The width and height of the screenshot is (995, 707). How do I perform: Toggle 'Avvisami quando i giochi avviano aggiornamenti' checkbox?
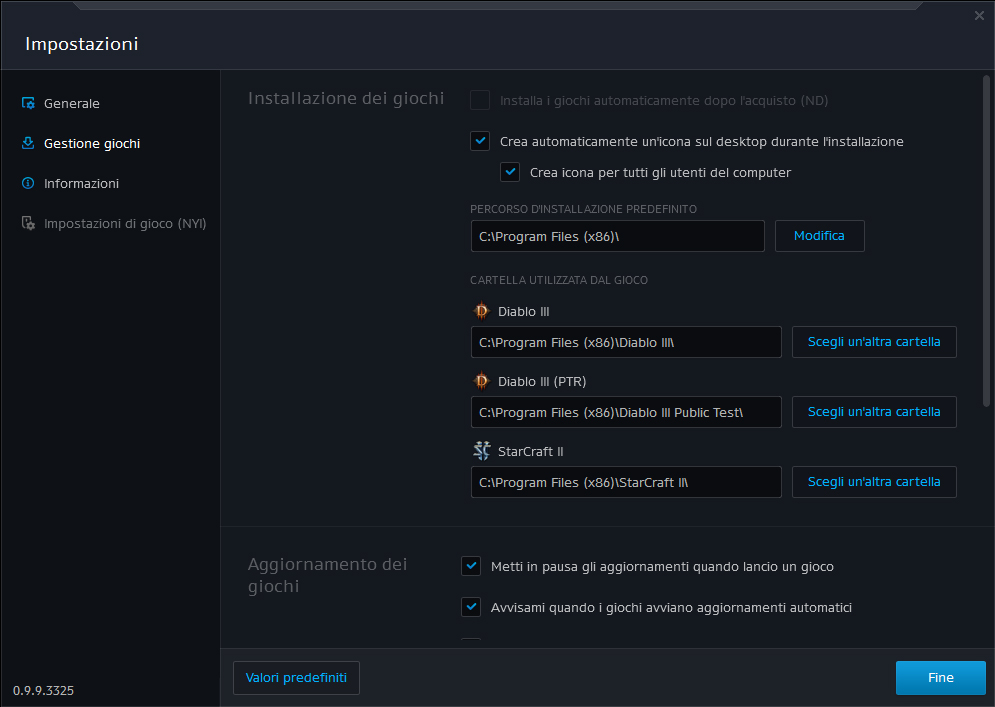[x=471, y=607]
